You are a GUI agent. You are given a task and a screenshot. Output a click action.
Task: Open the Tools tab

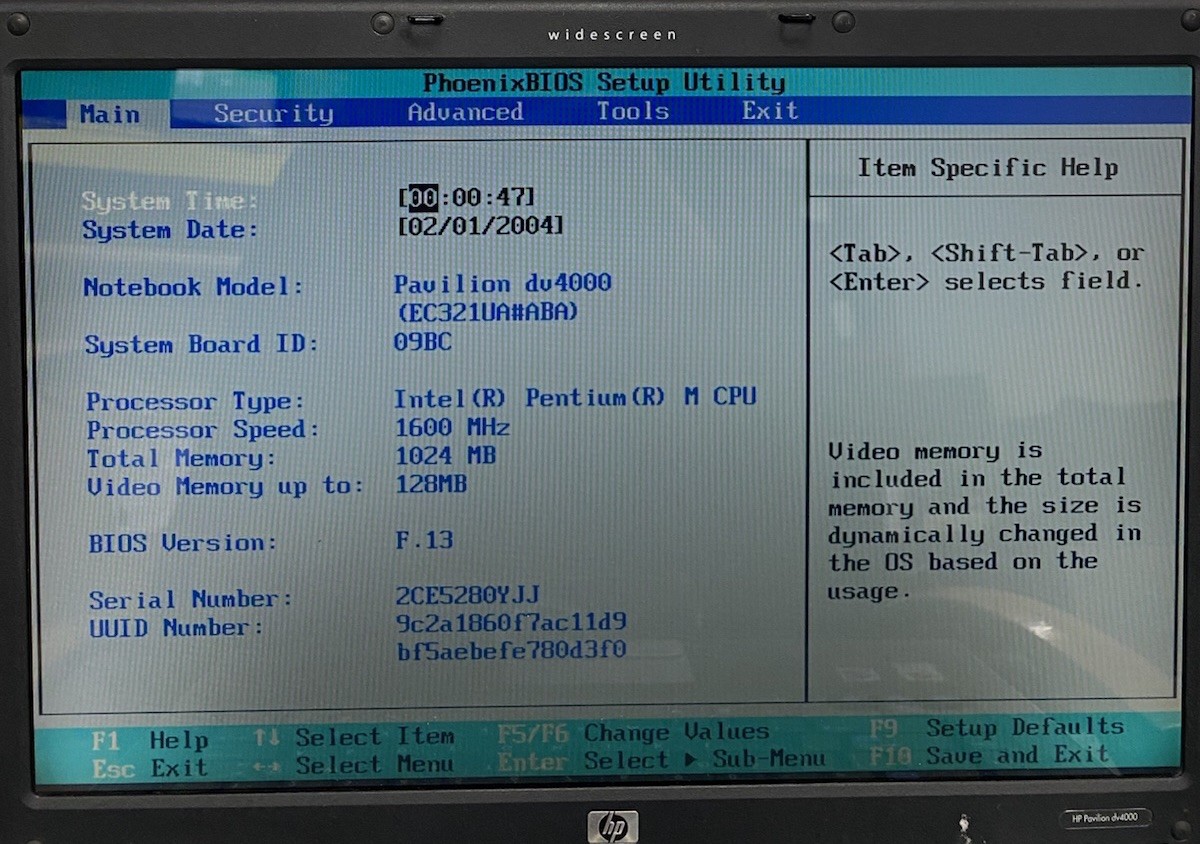tap(633, 111)
